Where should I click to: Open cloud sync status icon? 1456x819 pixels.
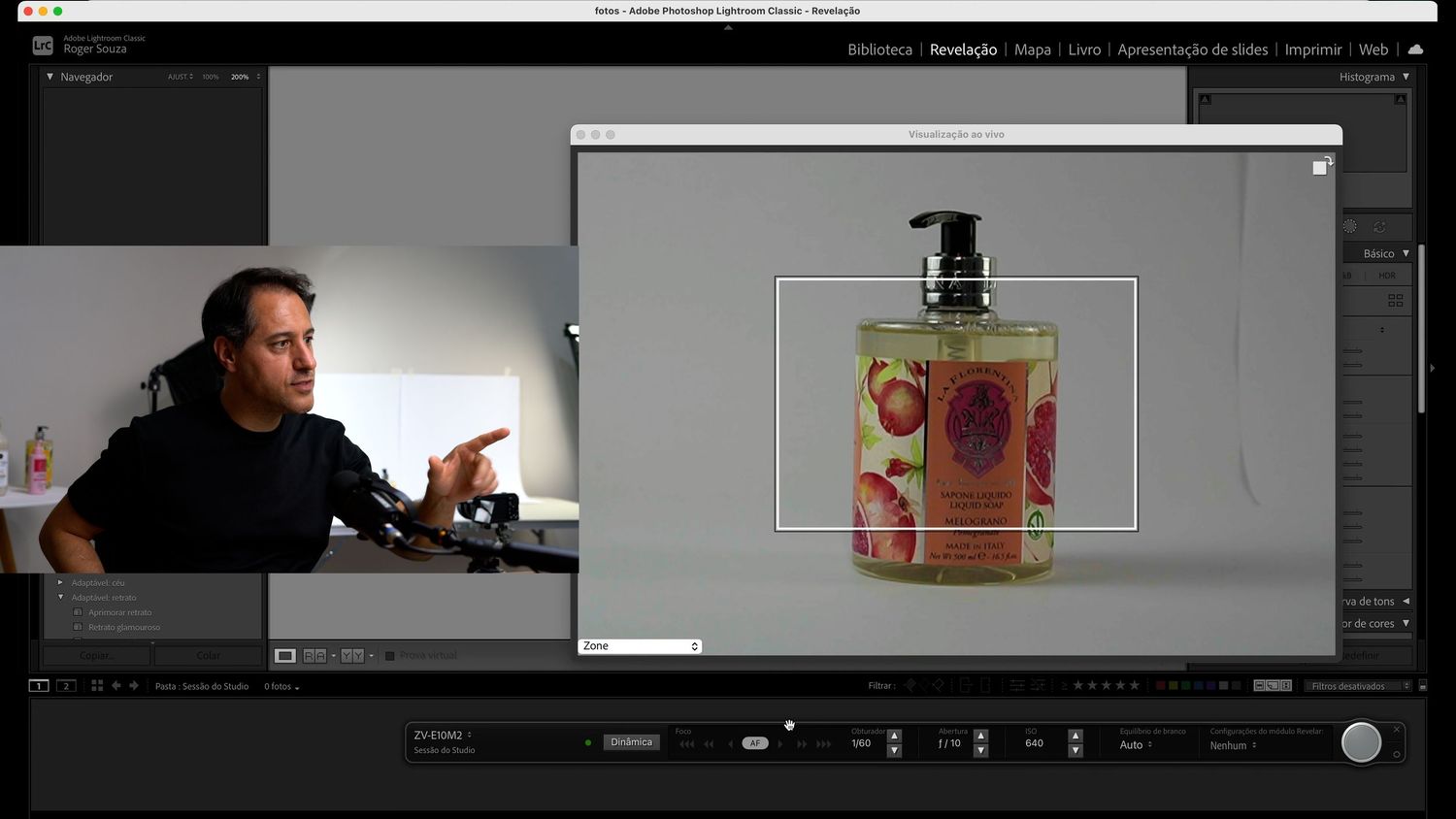[1415, 49]
